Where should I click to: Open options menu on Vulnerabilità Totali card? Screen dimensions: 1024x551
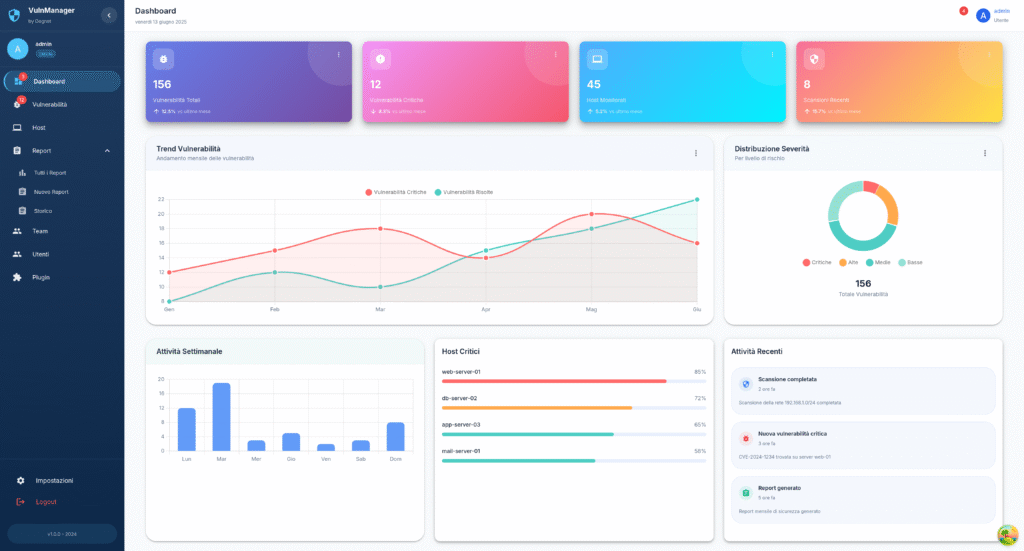pyautogui.click(x=338, y=55)
